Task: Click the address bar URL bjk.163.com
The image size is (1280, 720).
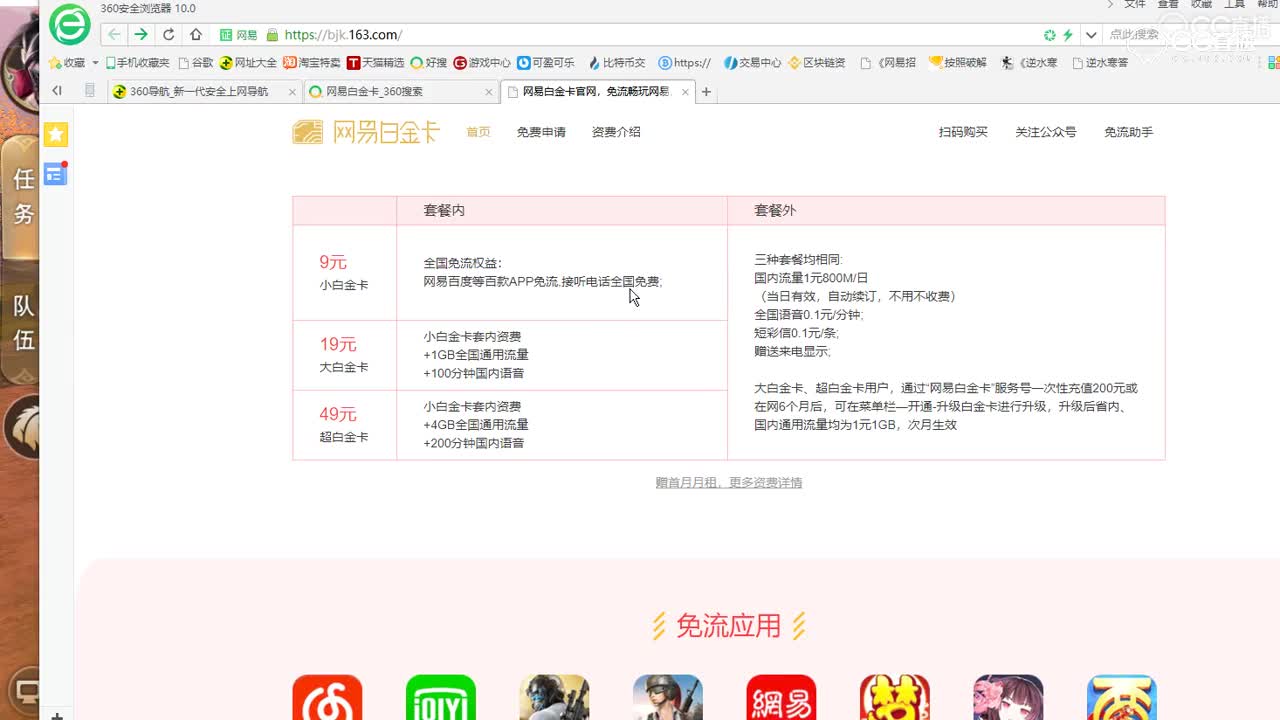Action: [x=343, y=35]
